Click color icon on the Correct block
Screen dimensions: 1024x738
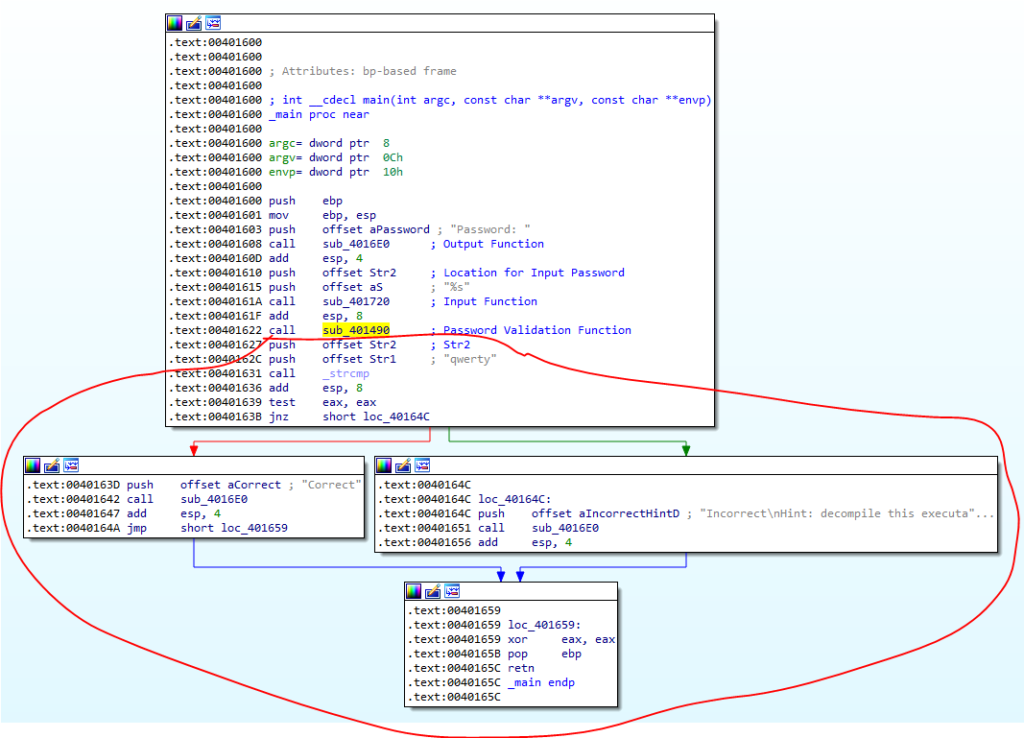coord(33,465)
